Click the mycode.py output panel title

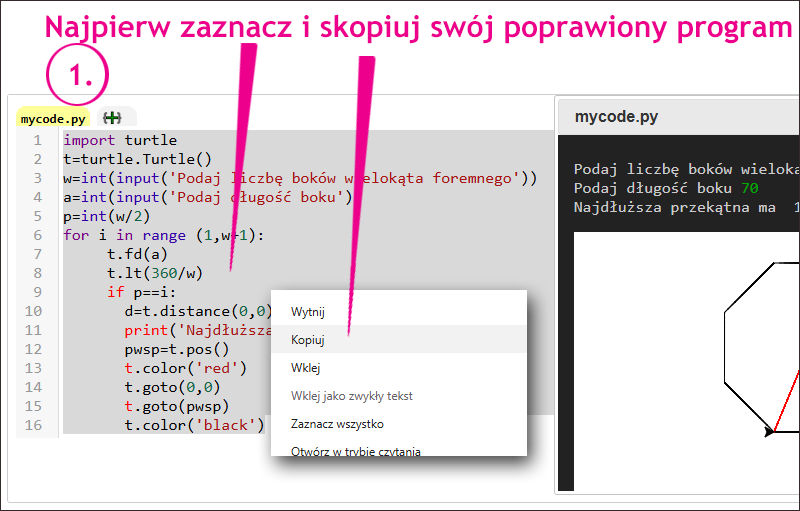pos(616,117)
